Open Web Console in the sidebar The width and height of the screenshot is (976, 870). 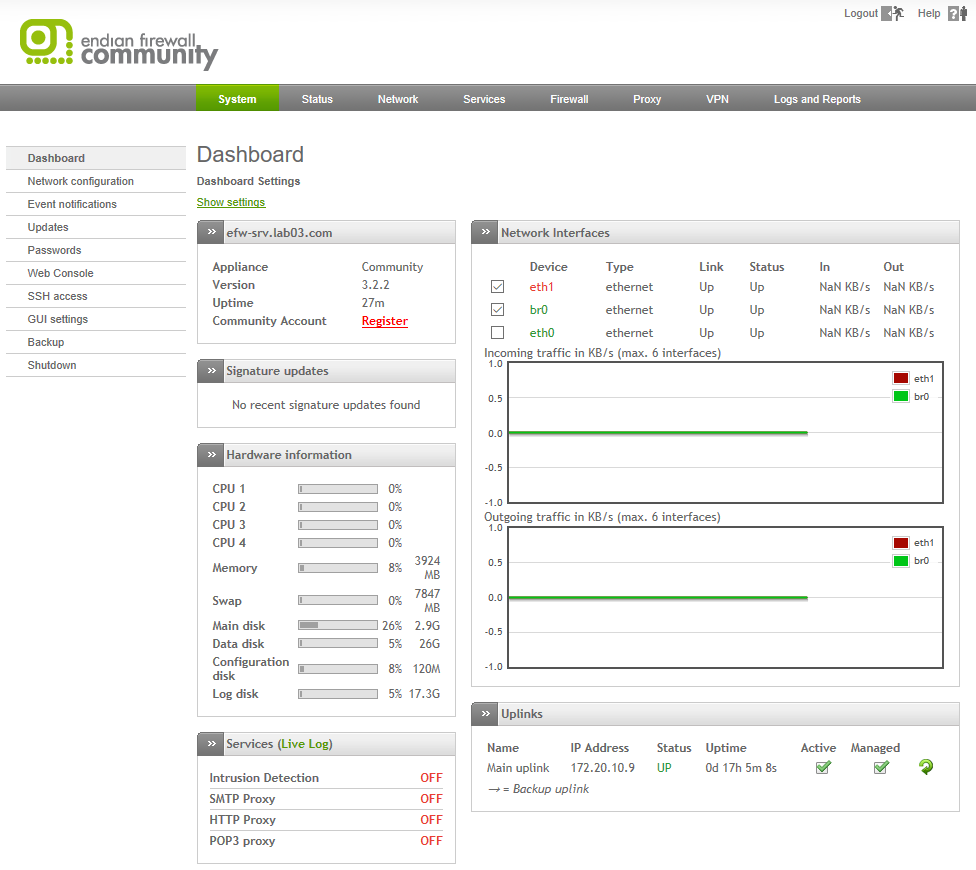(x=96, y=273)
